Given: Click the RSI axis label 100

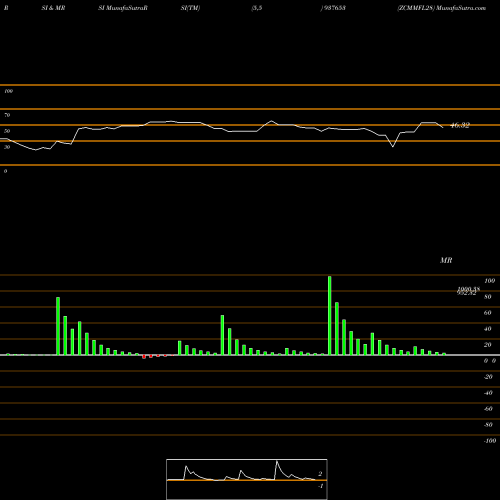Looking at the screenshot, I should [x=8, y=91].
